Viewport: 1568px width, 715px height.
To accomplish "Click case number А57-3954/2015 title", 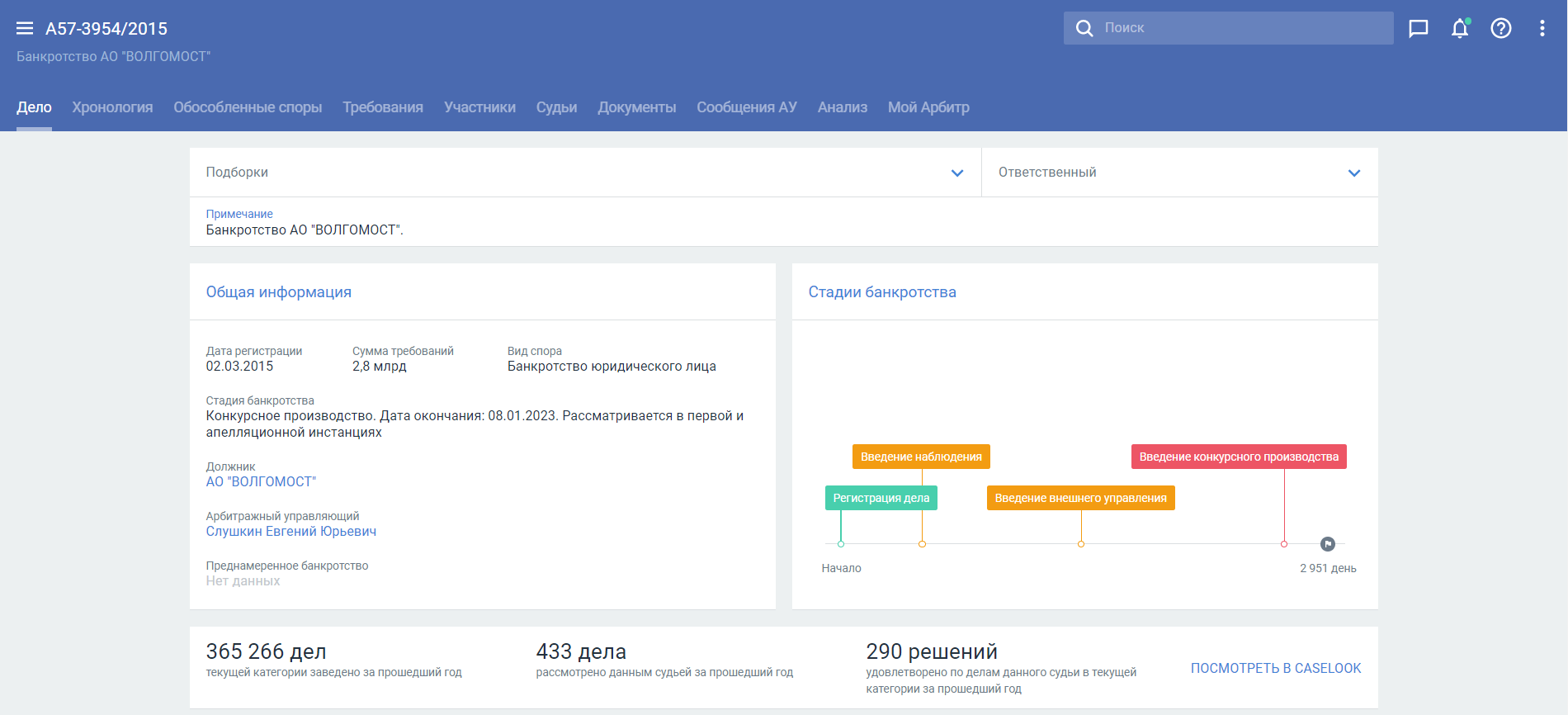I will point(106,29).
